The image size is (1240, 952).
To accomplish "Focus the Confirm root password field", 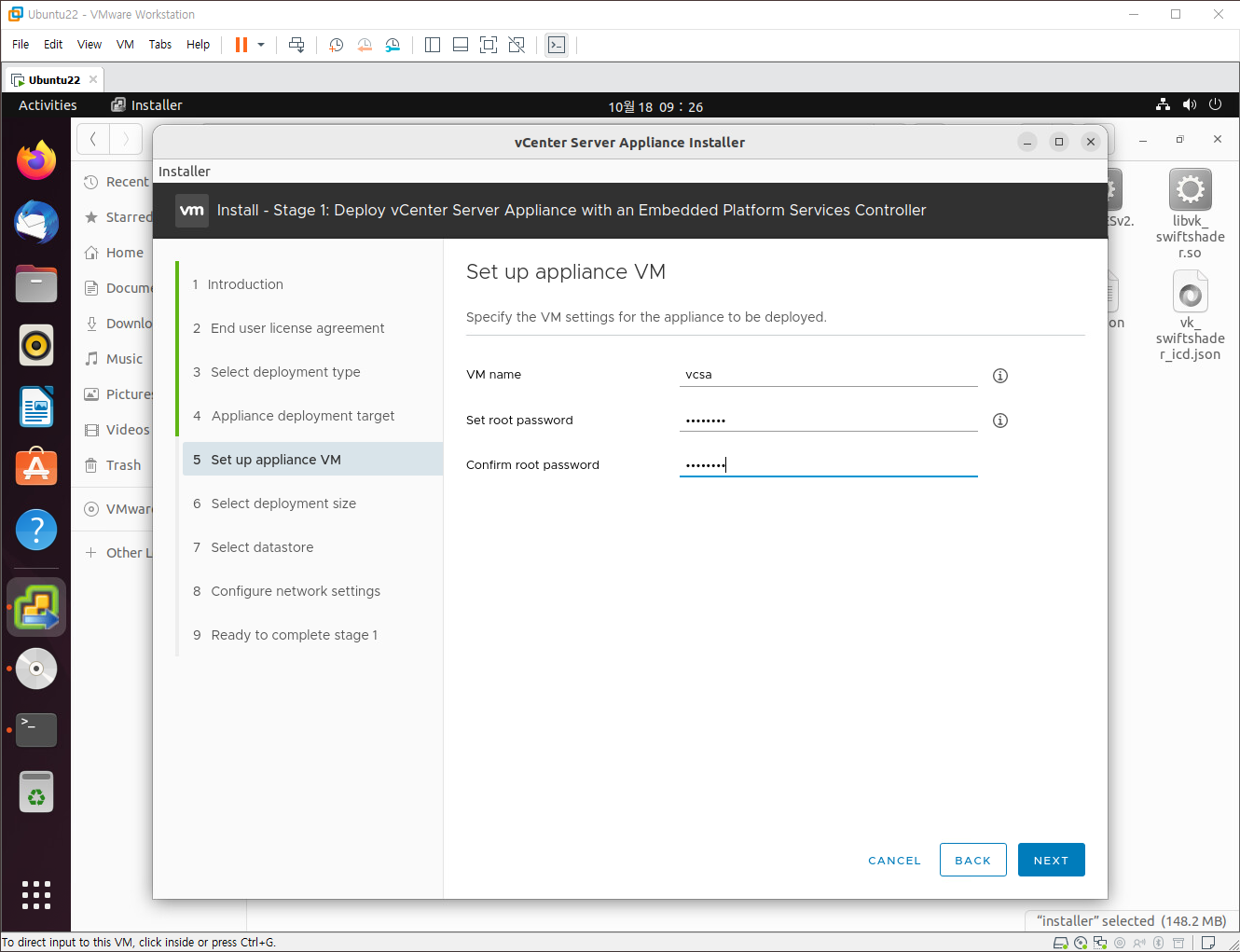I will tap(829, 464).
